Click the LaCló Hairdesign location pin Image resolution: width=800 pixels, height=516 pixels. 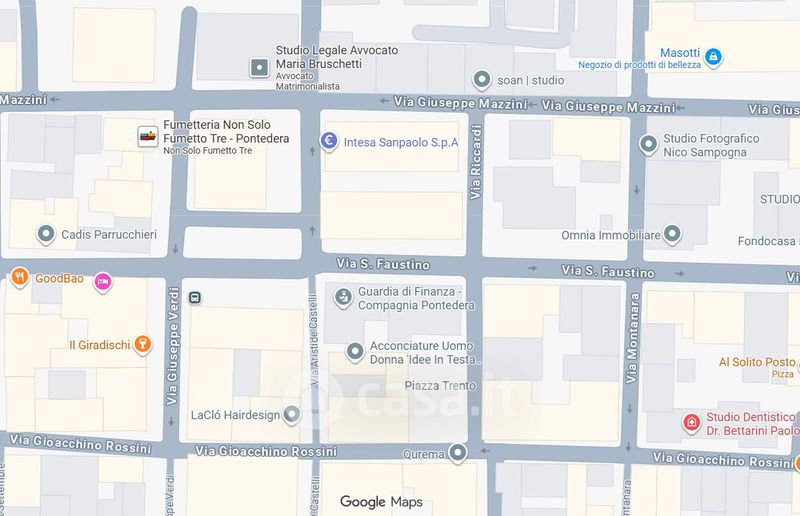click(292, 414)
